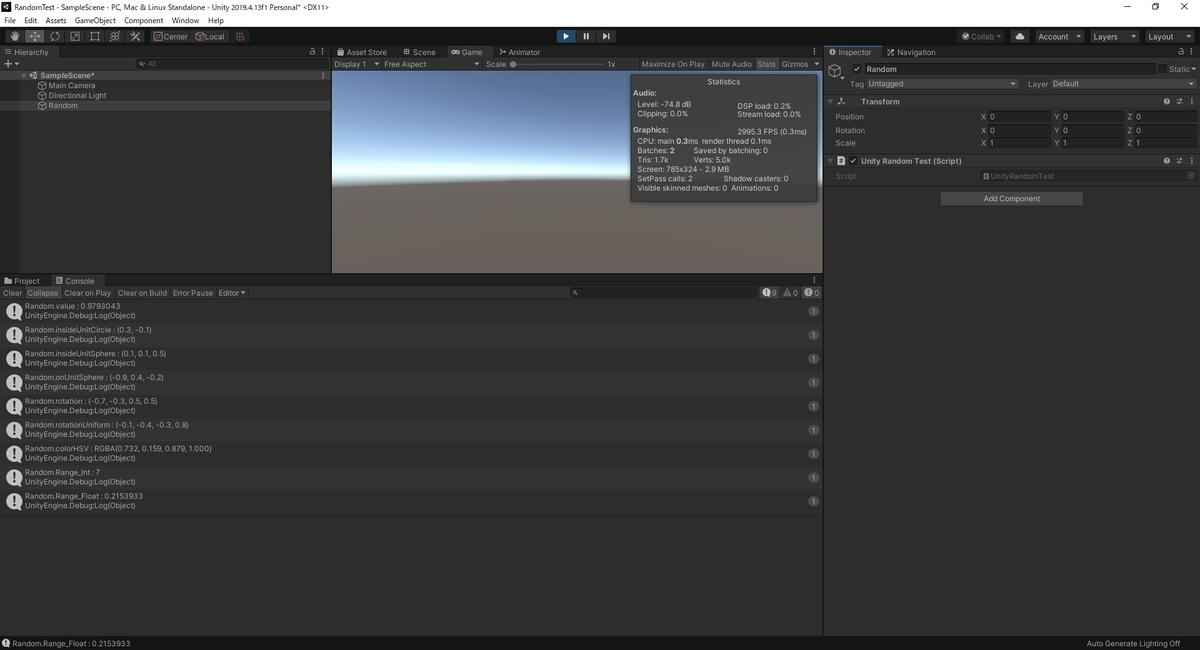Image resolution: width=1200 pixels, height=650 pixels.
Task: Toggle Mute Audio in Game view
Action: (732, 64)
